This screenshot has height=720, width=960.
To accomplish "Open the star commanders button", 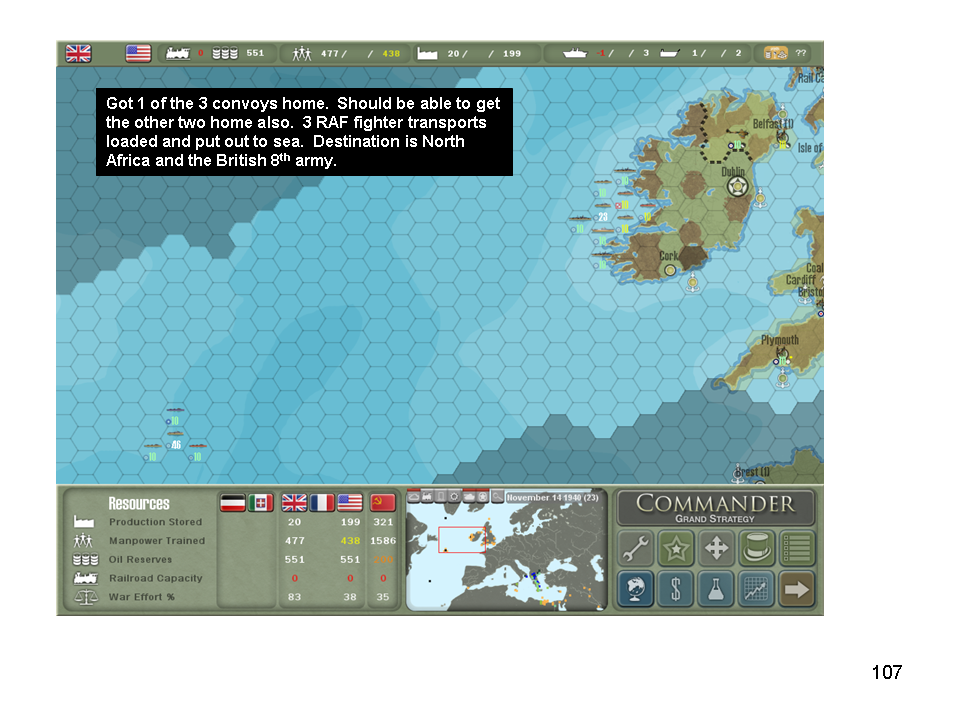I will (x=676, y=549).
